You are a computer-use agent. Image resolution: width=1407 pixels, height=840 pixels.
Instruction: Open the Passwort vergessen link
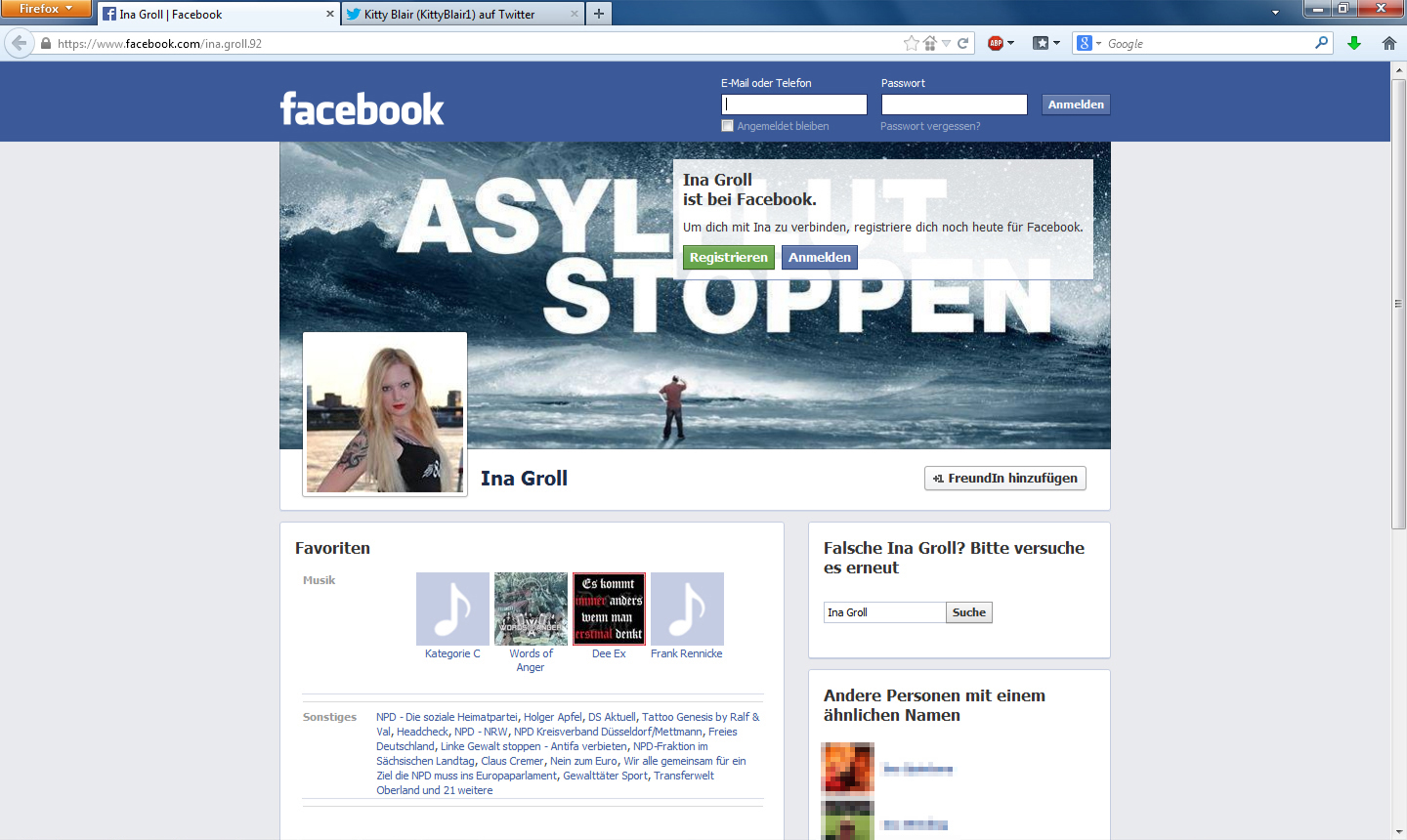pos(929,126)
